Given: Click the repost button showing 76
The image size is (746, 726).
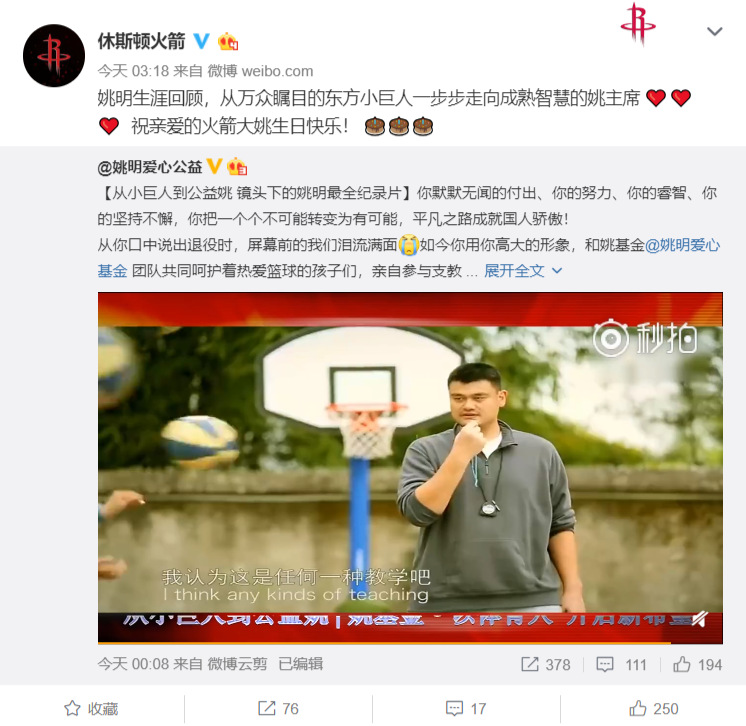Looking at the screenshot, I should click(x=278, y=708).
